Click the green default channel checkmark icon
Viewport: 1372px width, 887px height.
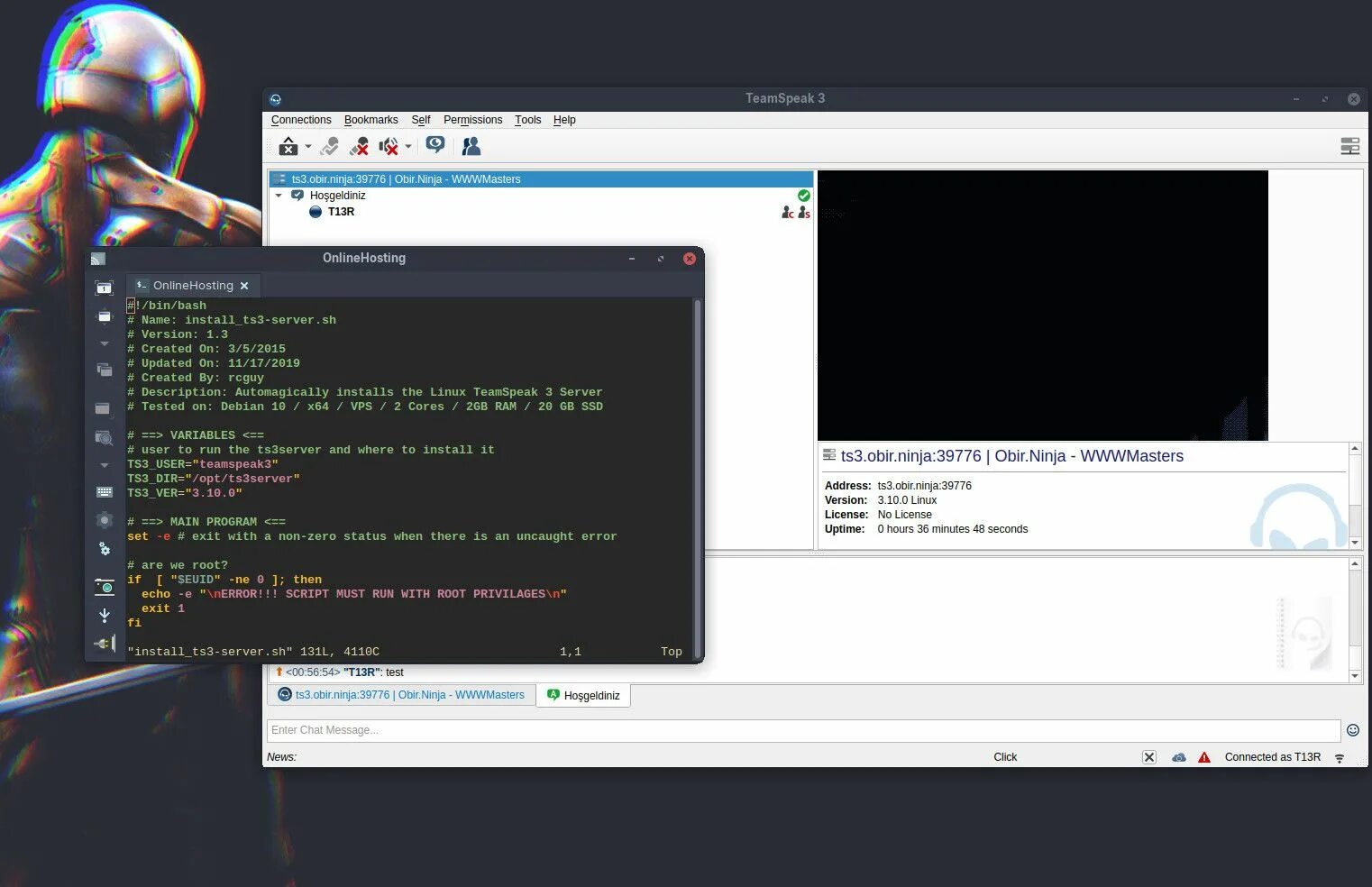click(803, 196)
